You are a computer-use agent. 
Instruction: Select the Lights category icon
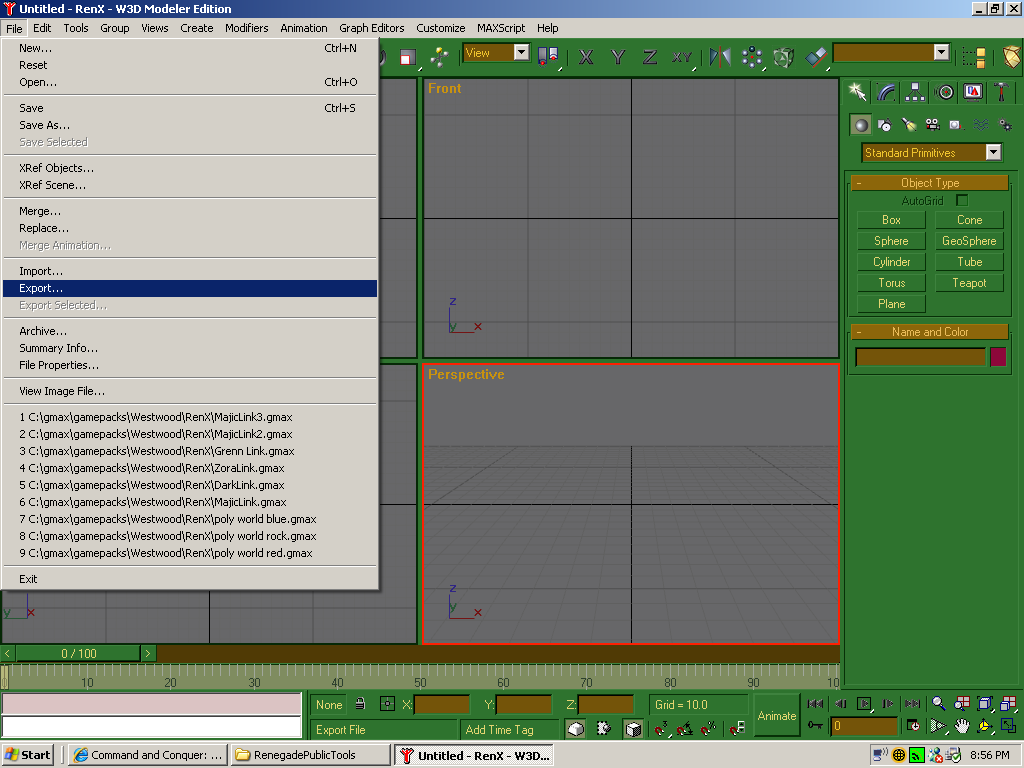(908, 125)
